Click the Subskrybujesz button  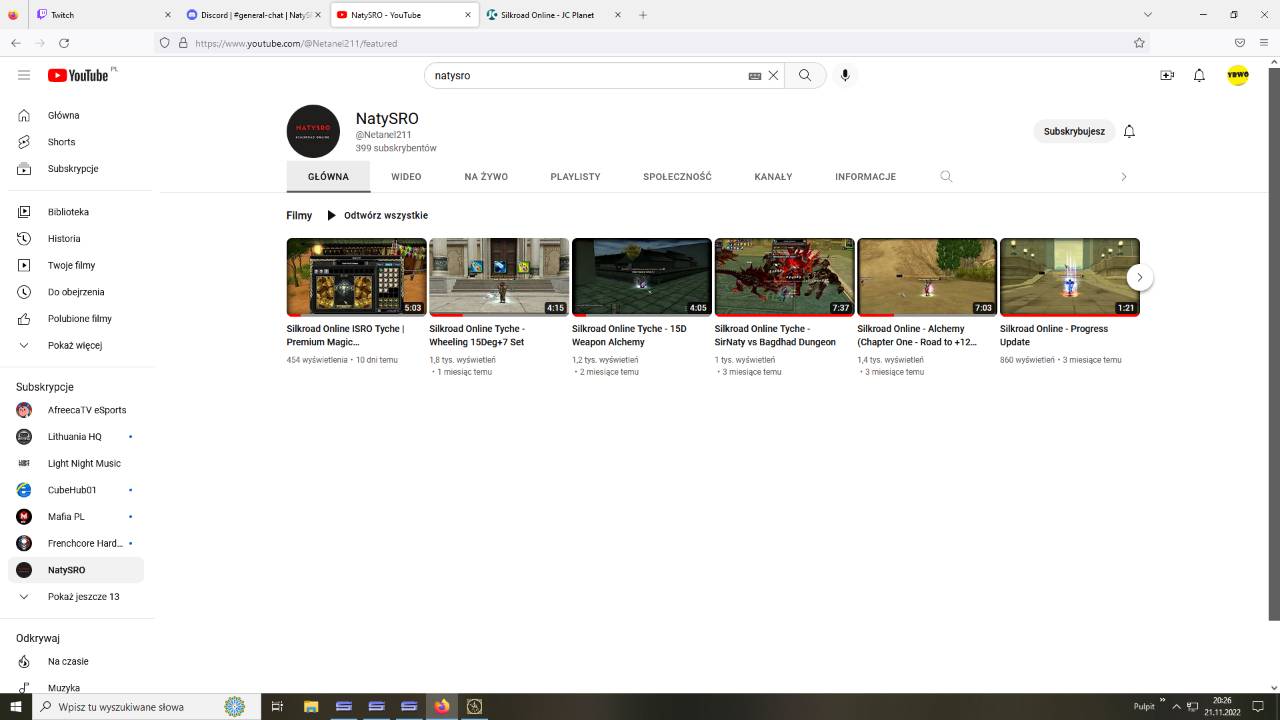click(1074, 131)
